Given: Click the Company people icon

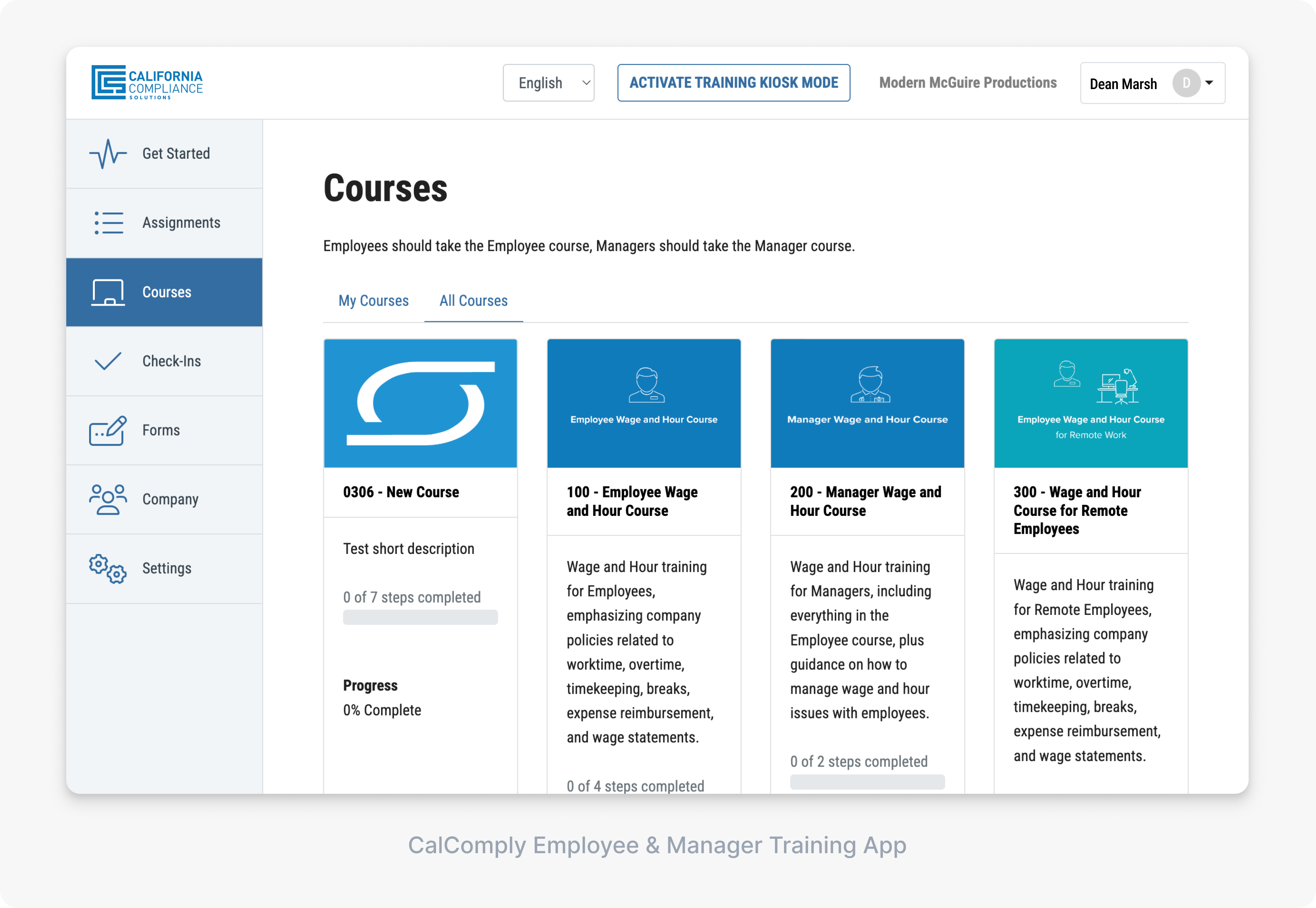Looking at the screenshot, I should (x=107, y=499).
